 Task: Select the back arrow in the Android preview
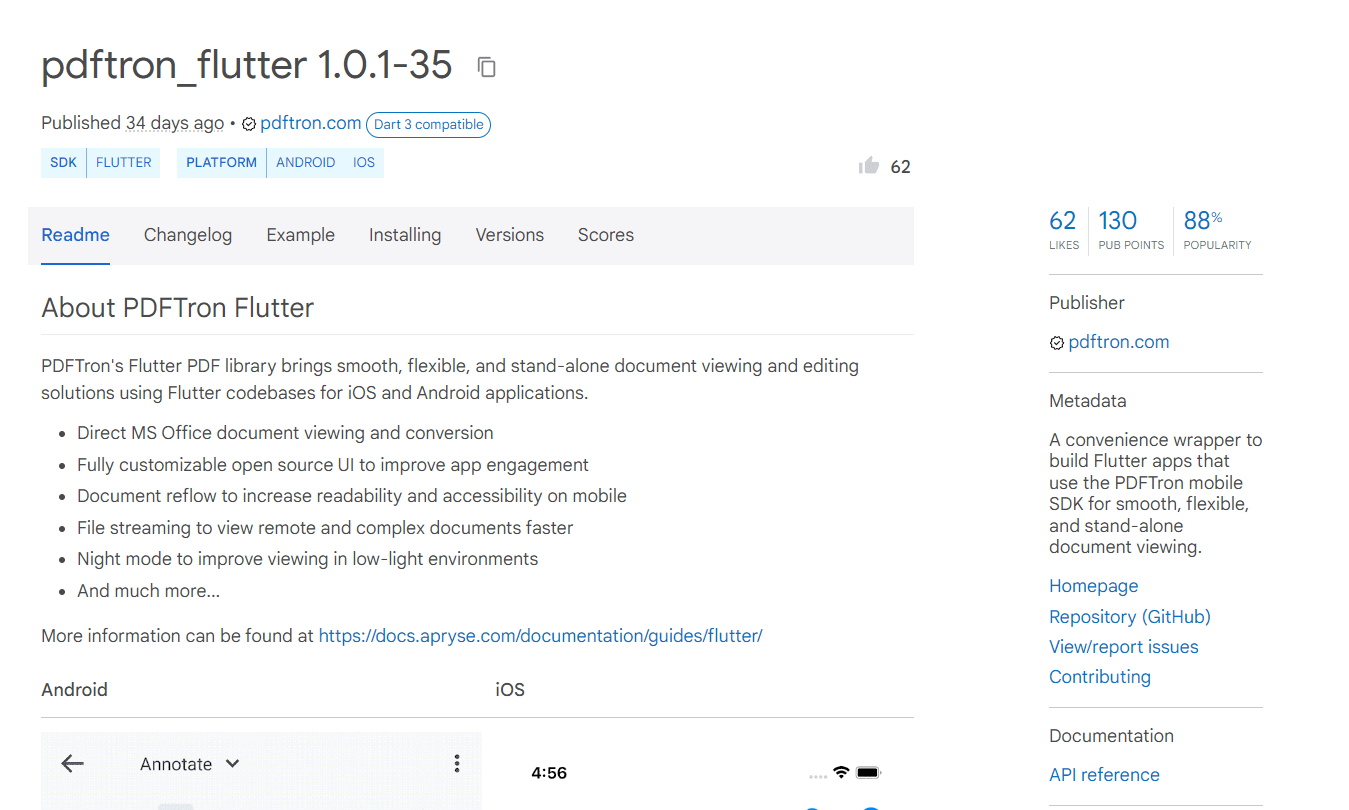(x=72, y=763)
